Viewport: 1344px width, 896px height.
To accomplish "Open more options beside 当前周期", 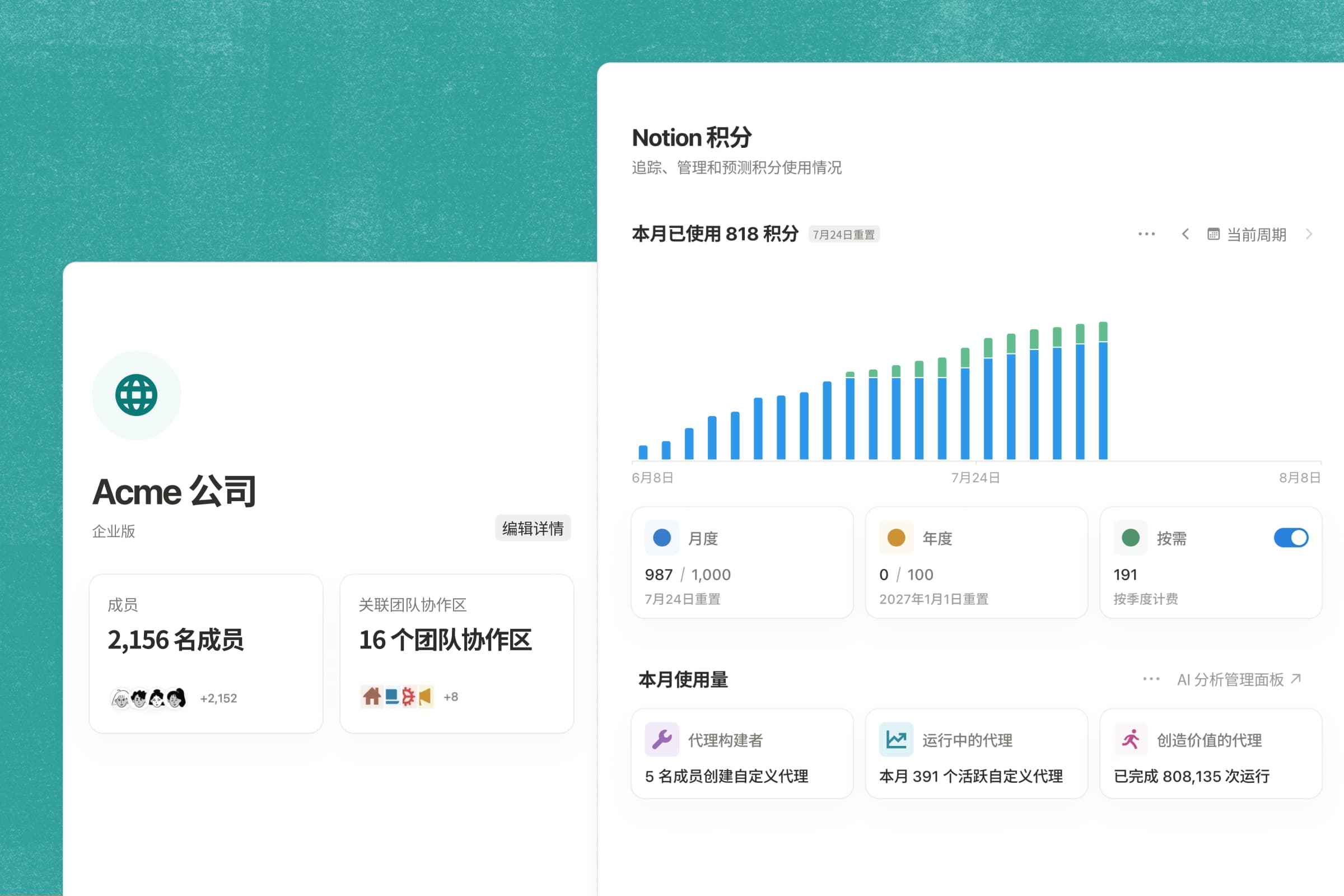I will 1146,234.
